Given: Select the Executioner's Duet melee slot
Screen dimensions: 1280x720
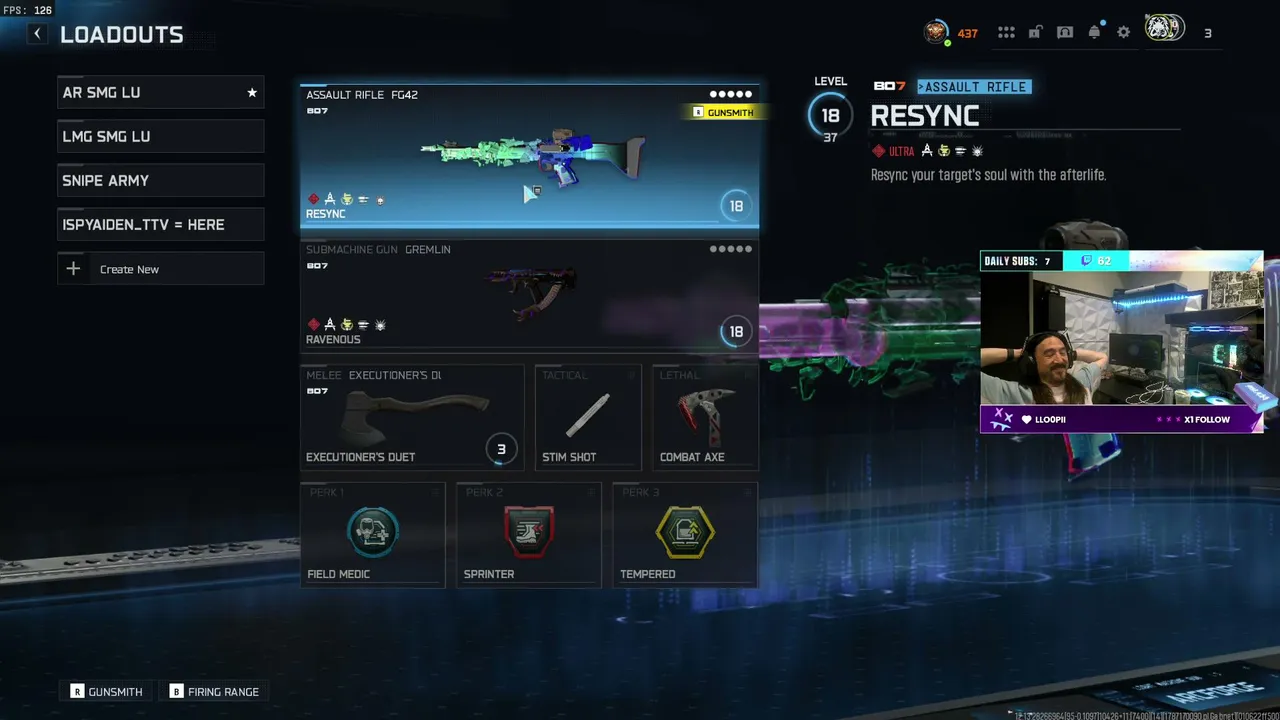Looking at the screenshot, I should tap(412, 417).
